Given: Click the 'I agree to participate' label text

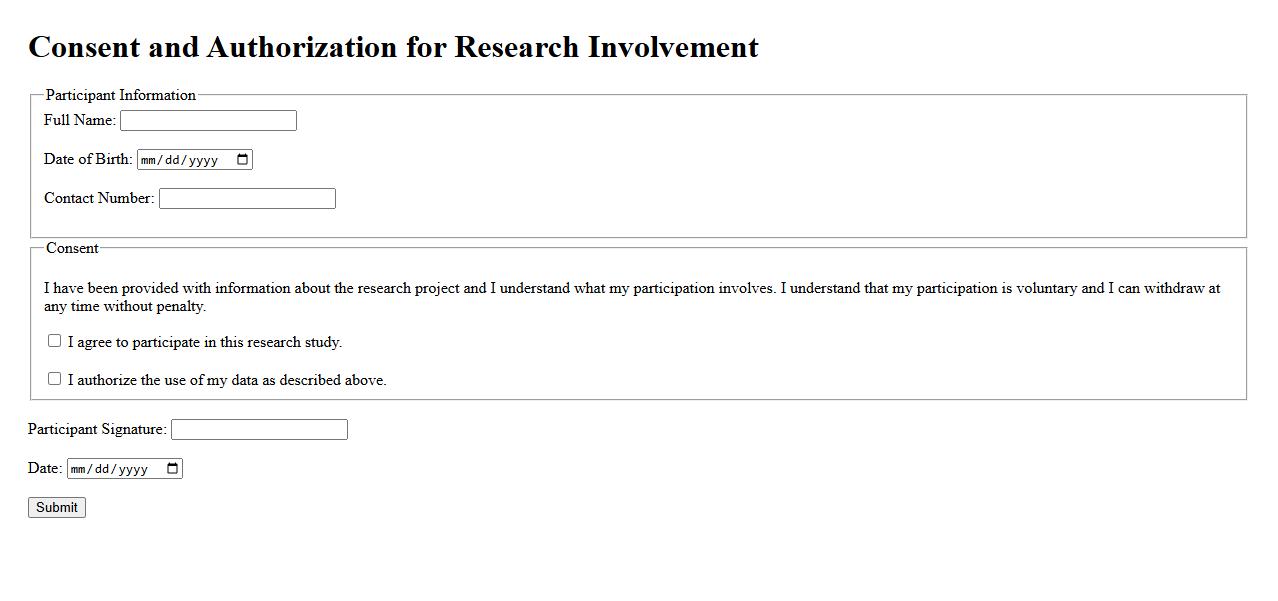Looking at the screenshot, I should [205, 342].
